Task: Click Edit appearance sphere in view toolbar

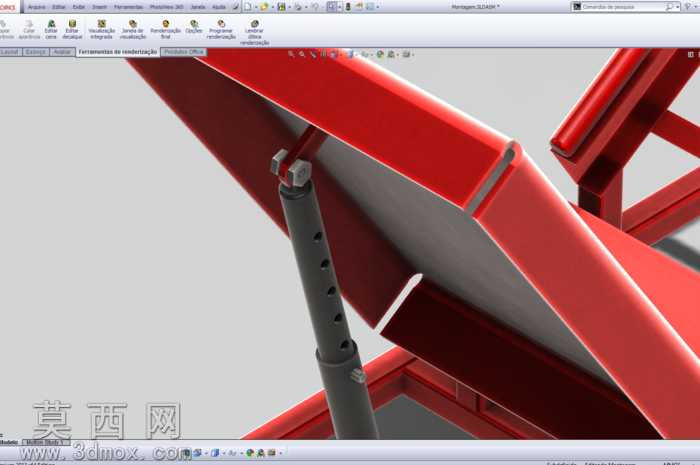Action: tap(380, 54)
